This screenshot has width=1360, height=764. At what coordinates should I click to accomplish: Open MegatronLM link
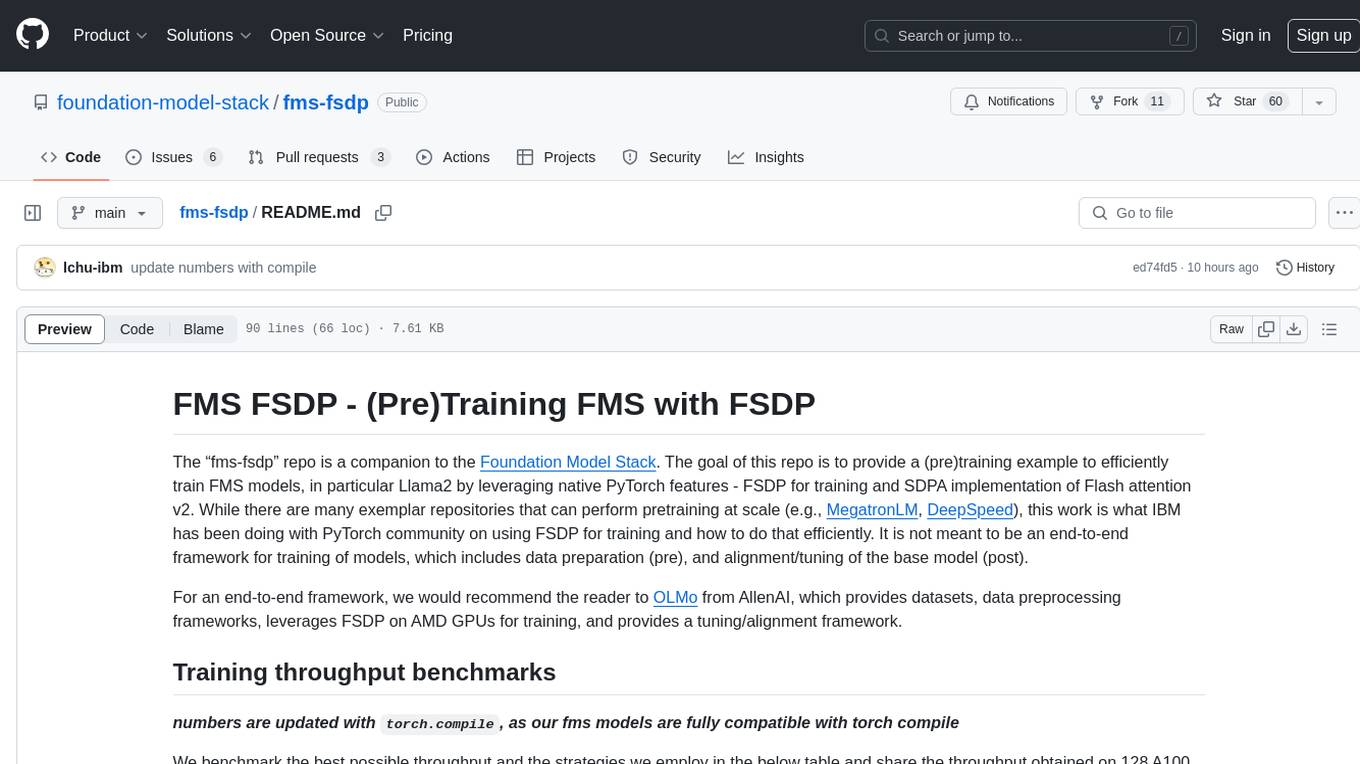[x=872, y=510]
